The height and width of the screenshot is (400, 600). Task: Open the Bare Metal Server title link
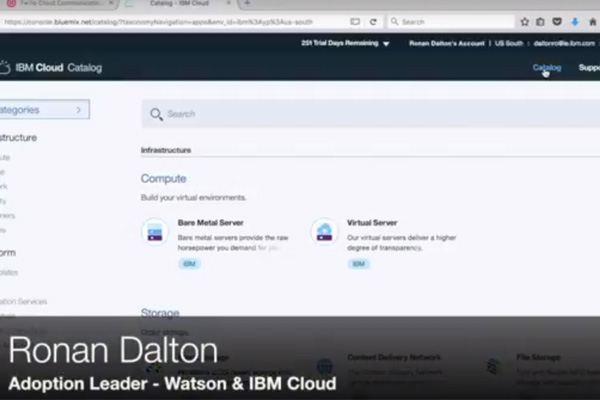[210, 222]
